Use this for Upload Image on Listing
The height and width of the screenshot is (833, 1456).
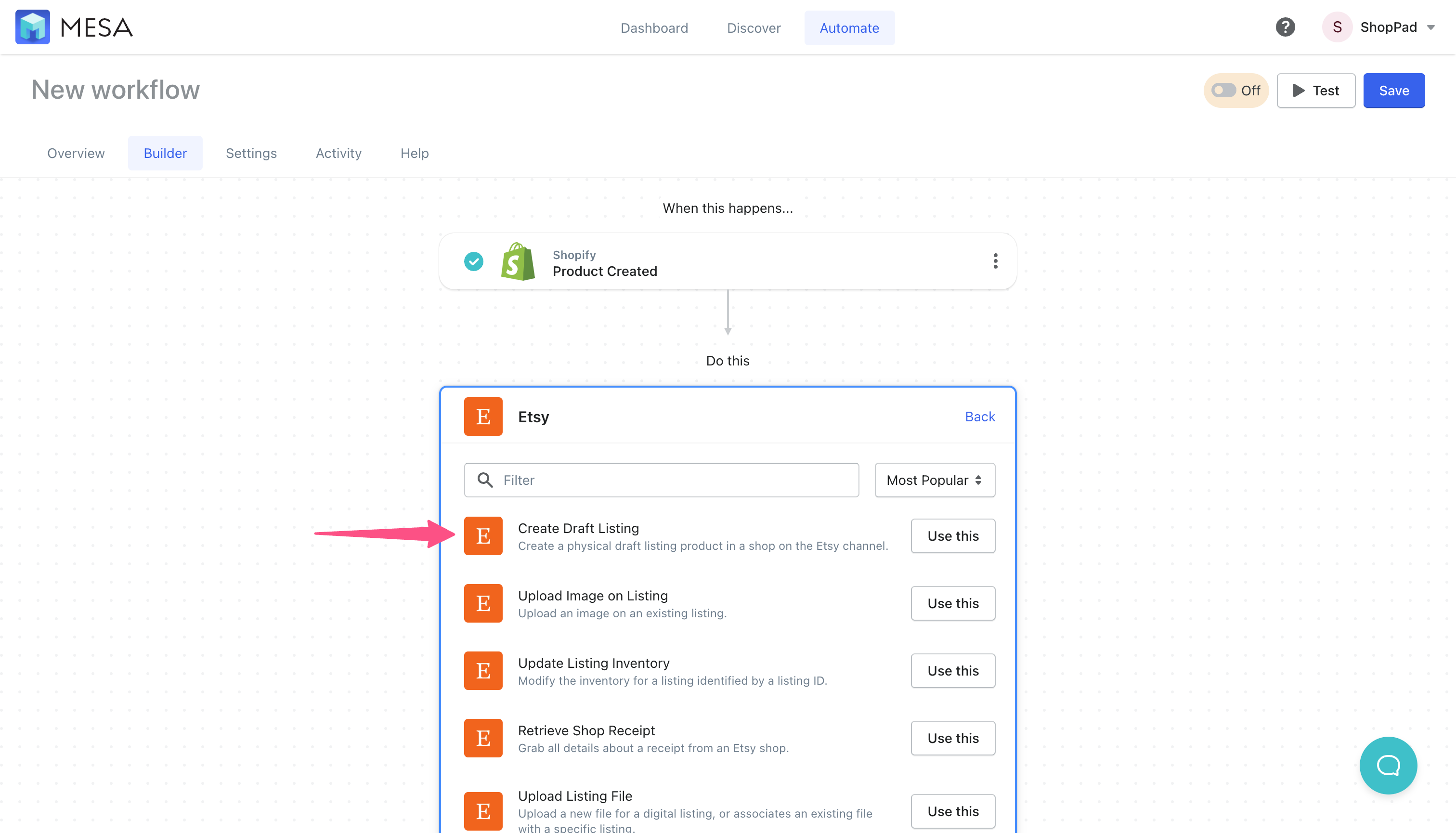(953, 604)
